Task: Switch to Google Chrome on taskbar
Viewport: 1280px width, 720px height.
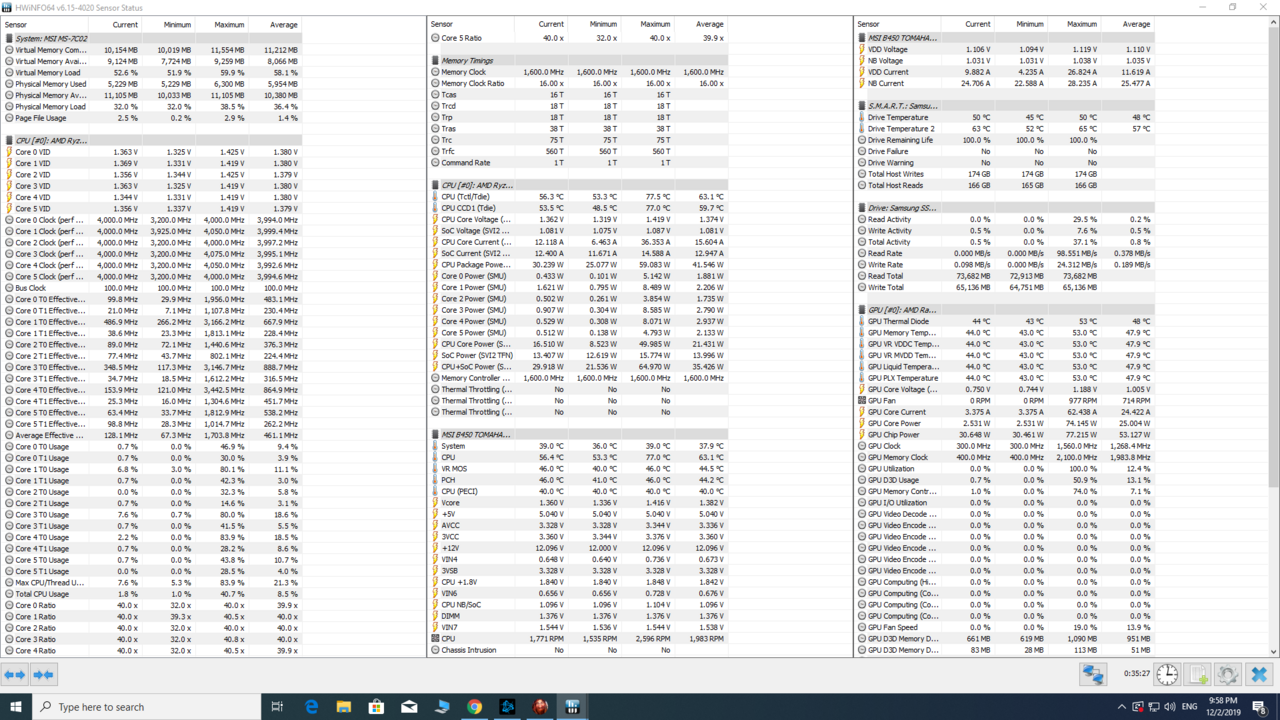Action: pyautogui.click(x=474, y=707)
